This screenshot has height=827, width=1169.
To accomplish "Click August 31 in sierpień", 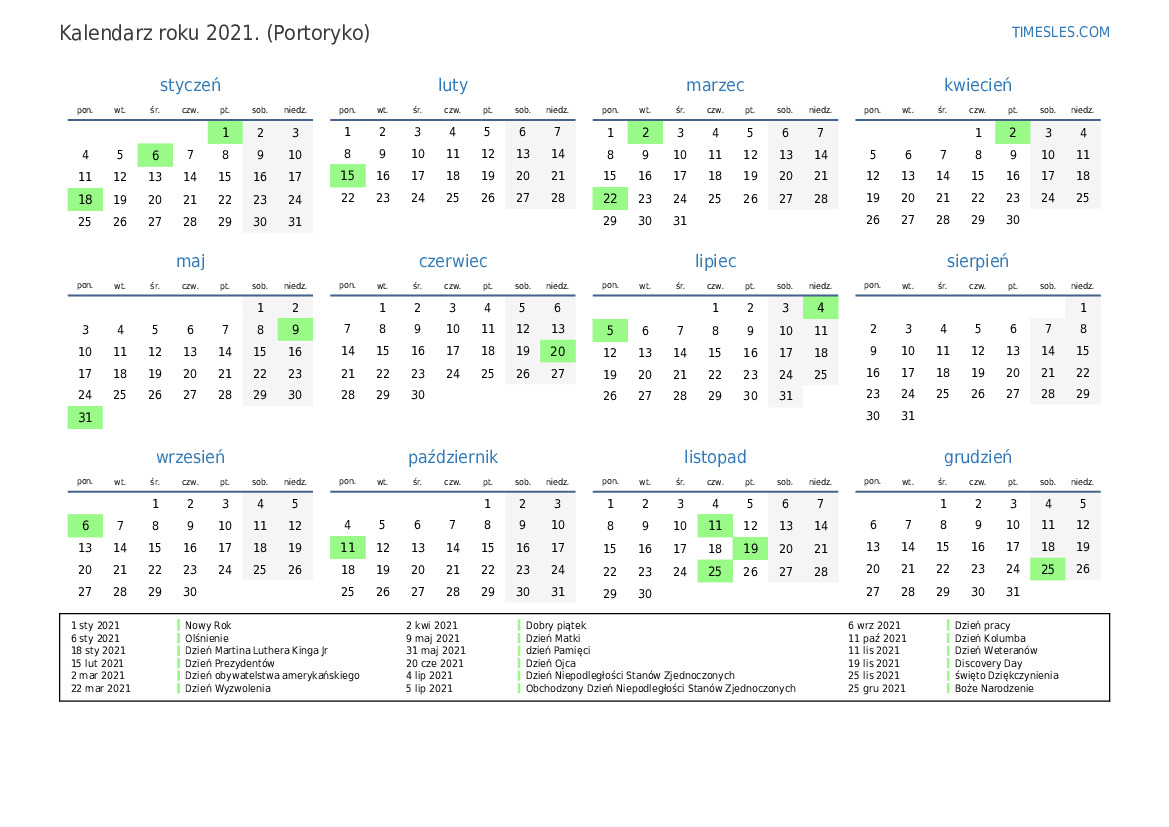I will [907, 416].
